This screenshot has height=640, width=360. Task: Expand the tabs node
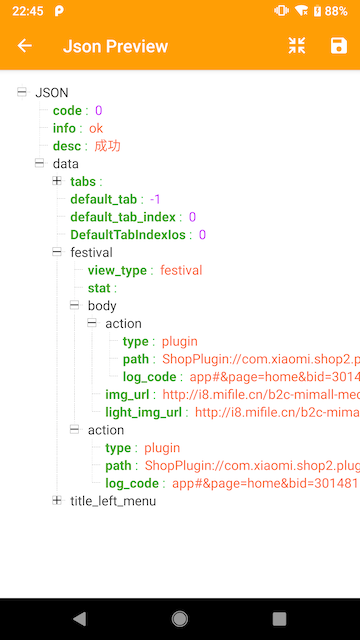[57, 181]
